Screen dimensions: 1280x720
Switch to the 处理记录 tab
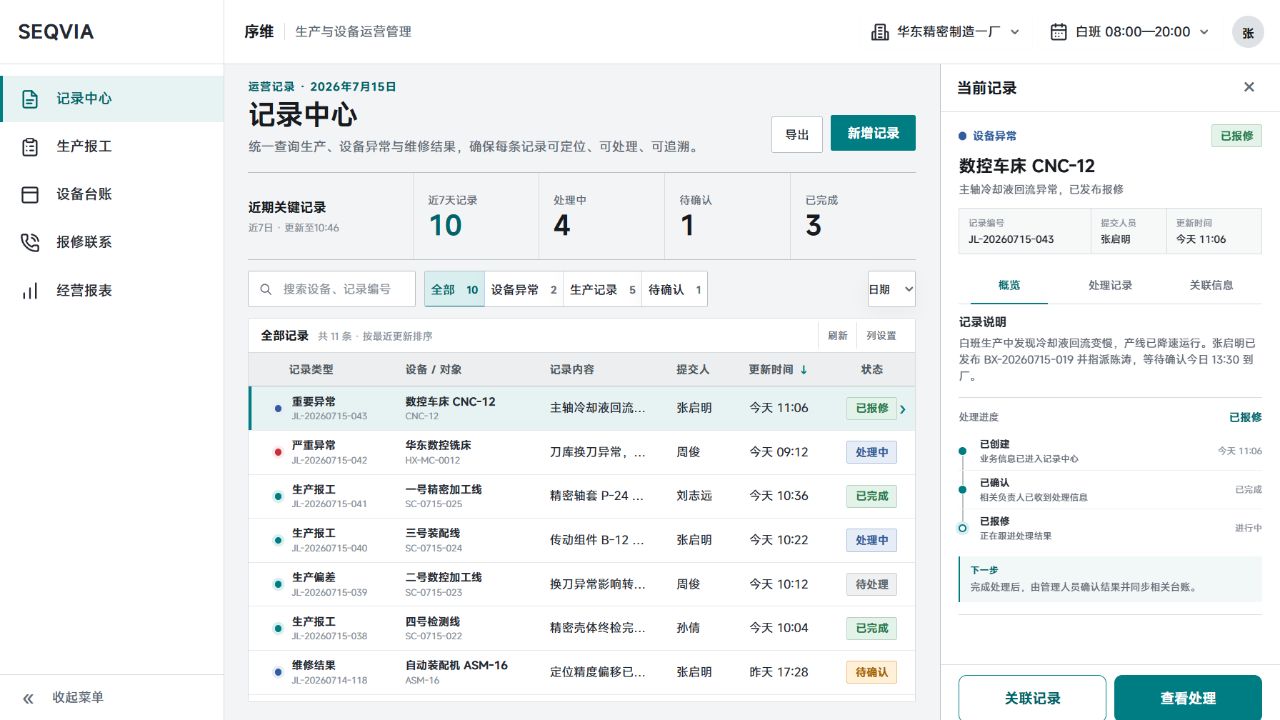click(x=1110, y=285)
